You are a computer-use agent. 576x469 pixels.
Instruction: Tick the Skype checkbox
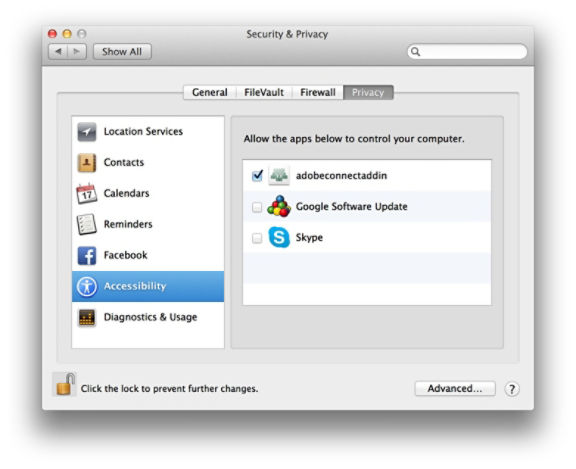click(x=257, y=238)
